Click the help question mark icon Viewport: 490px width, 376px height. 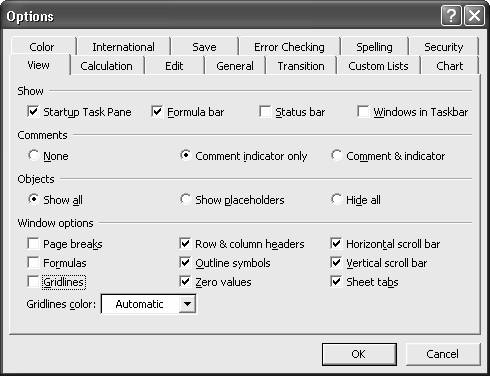451,16
